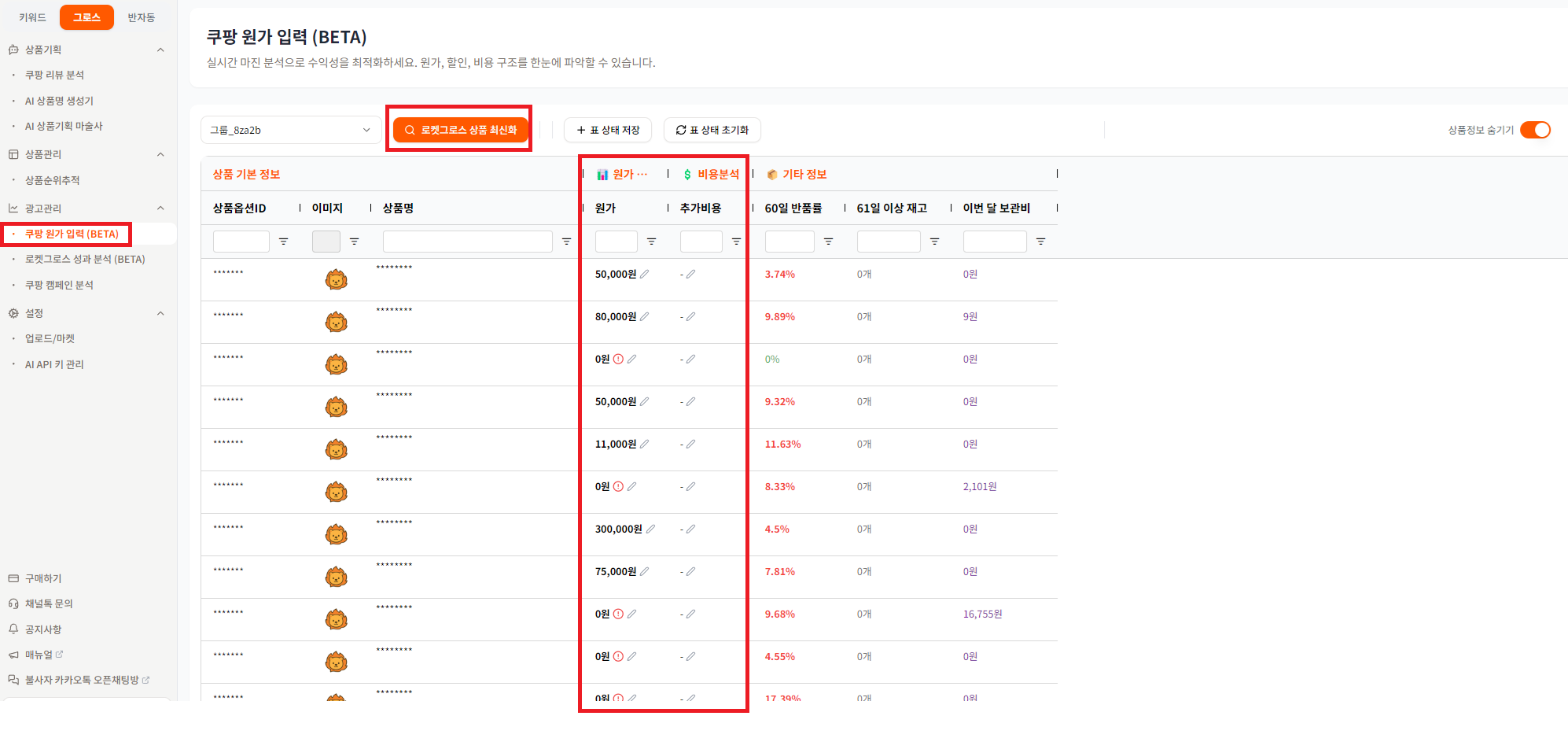Open the 이미지 column filter icon
1568x738 pixels.
tap(355, 242)
